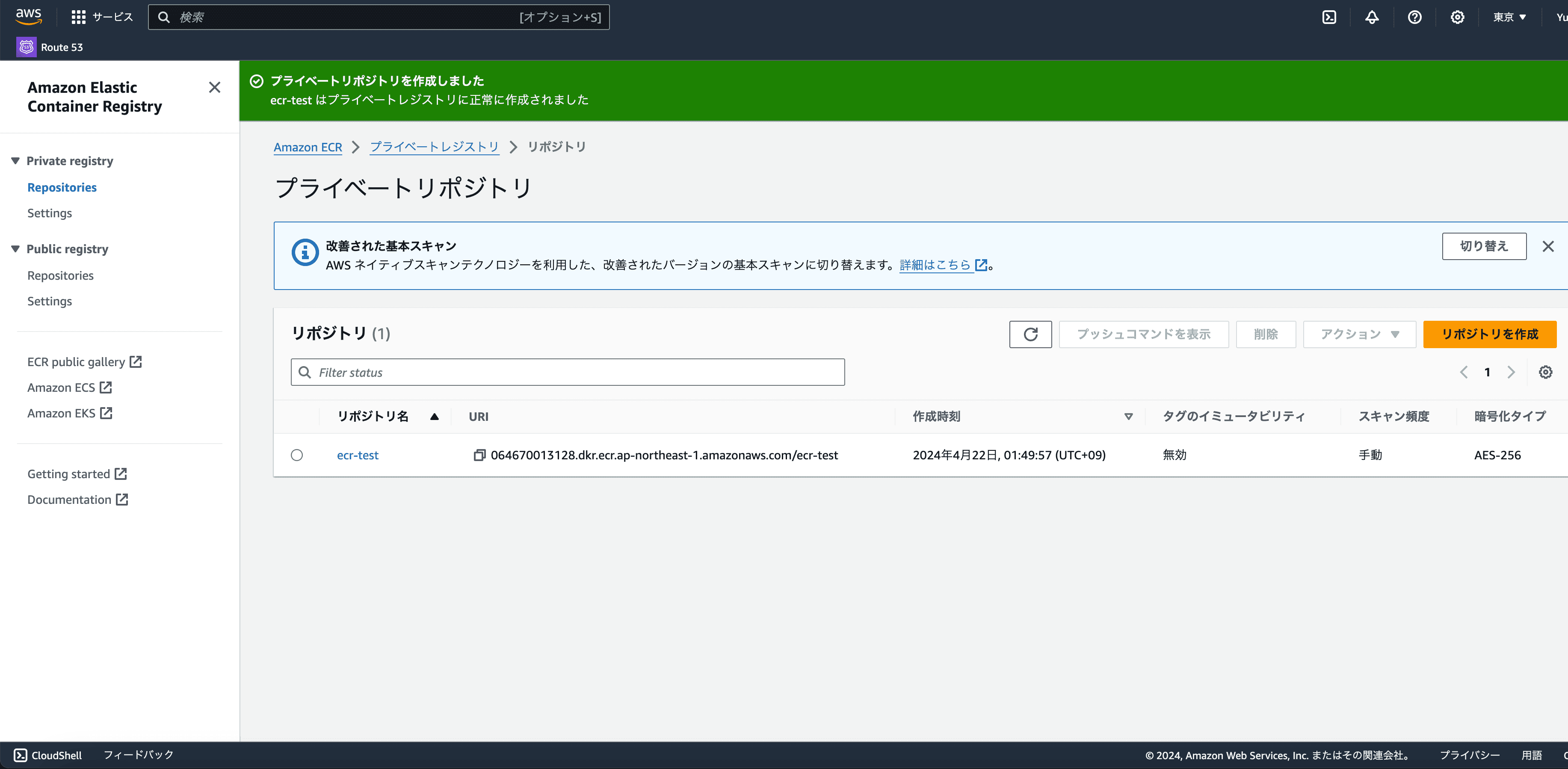Open Public registry Settings
1568x769 pixels.
pyautogui.click(x=50, y=302)
